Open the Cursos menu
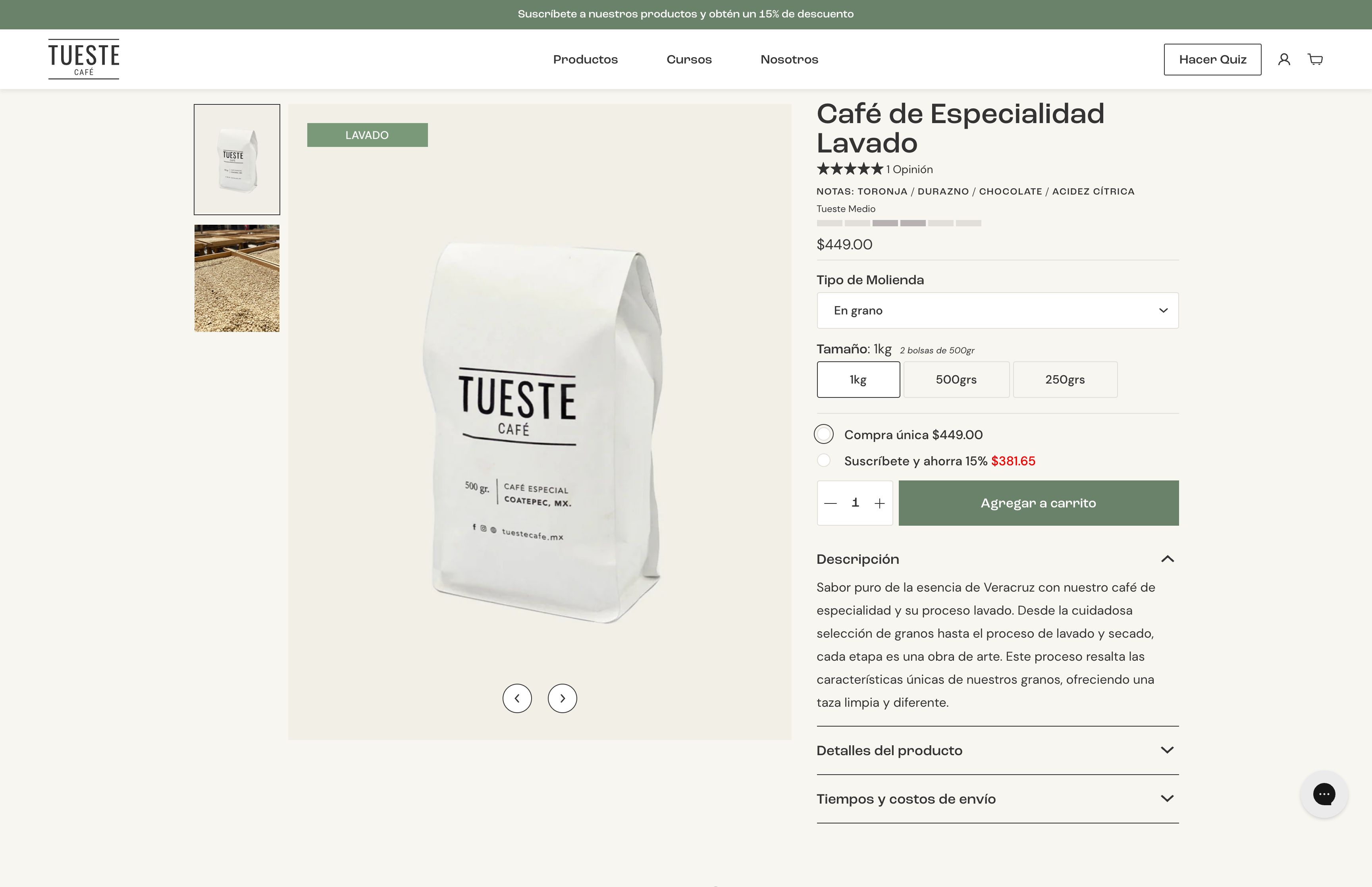1372x887 pixels. point(689,59)
